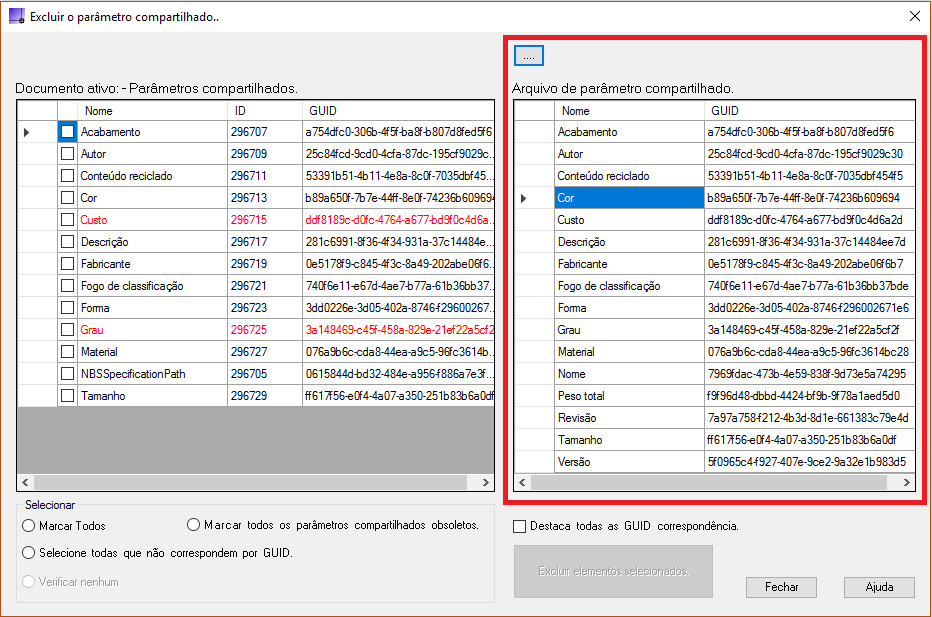Select the Custo checkbox
Viewport: 932px width, 617px height.
point(67,219)
